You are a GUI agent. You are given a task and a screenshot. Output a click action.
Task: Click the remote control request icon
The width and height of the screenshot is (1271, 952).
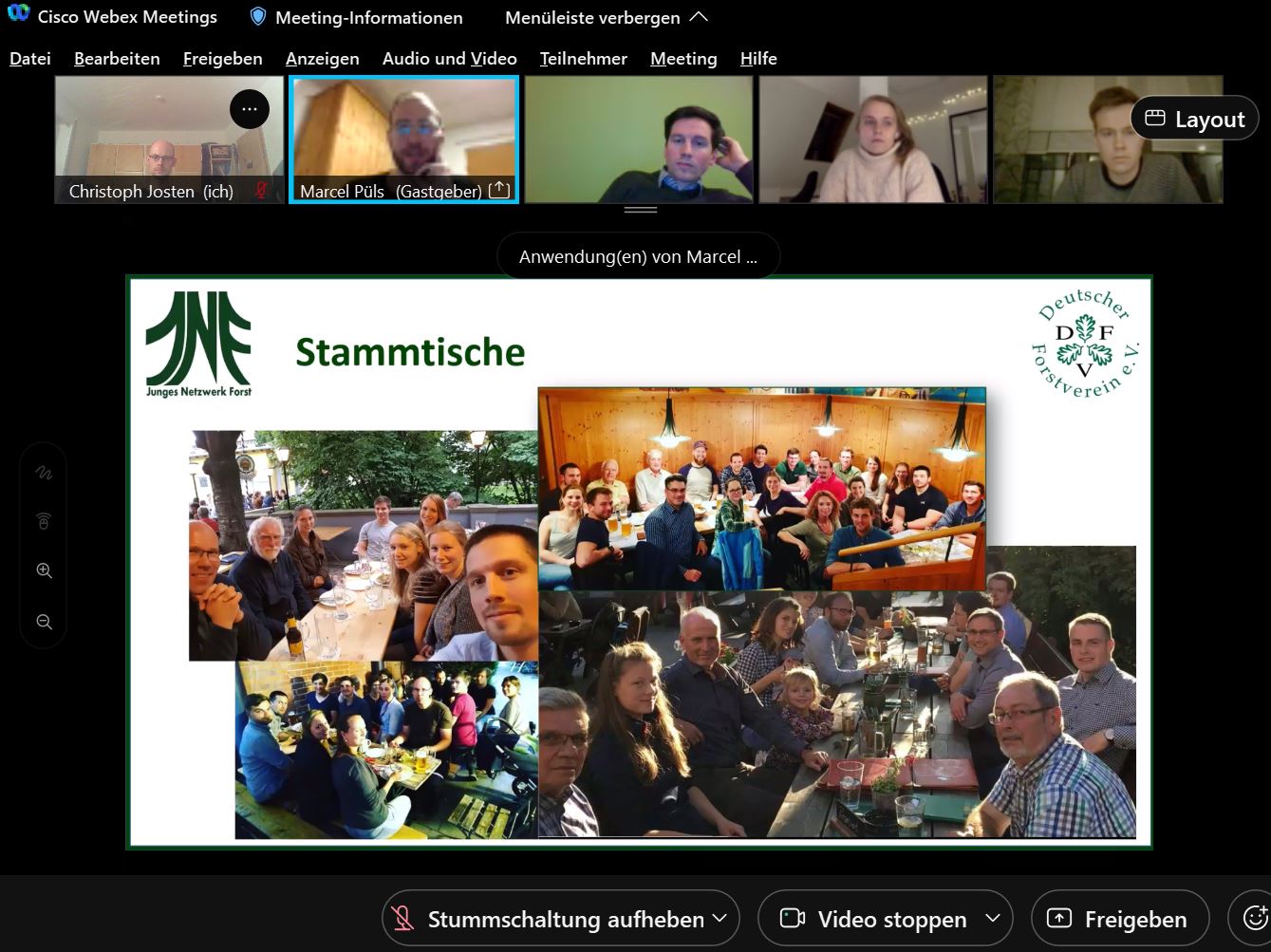[x=44, y=521]
